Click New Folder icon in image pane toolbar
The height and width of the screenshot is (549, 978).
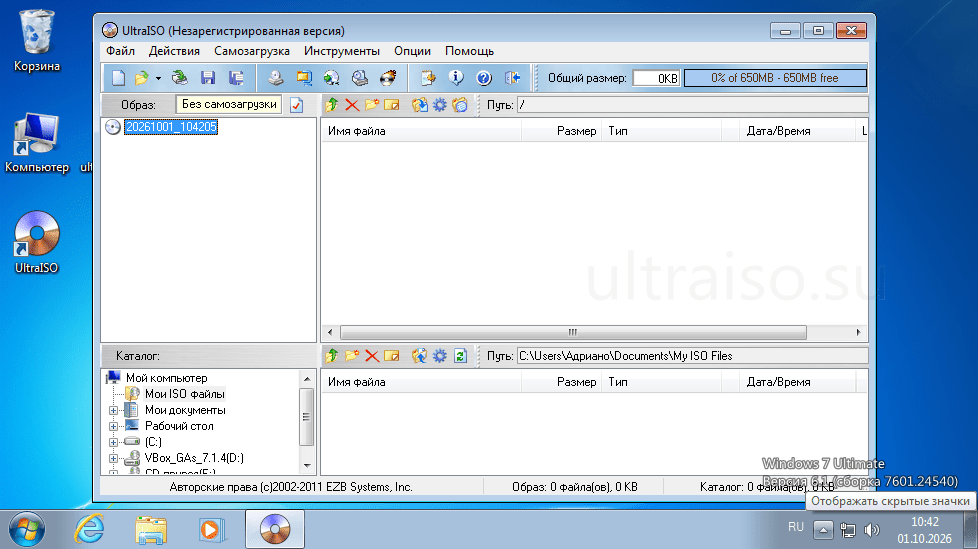pos(372,105)
